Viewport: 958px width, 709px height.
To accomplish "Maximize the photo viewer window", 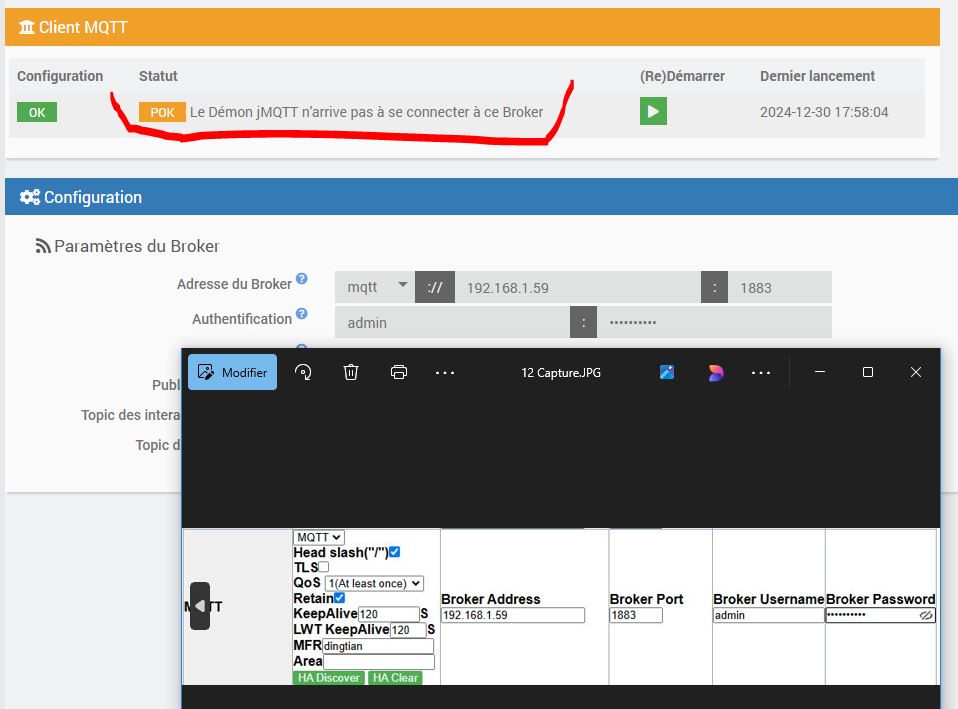I will click(868, 372).
